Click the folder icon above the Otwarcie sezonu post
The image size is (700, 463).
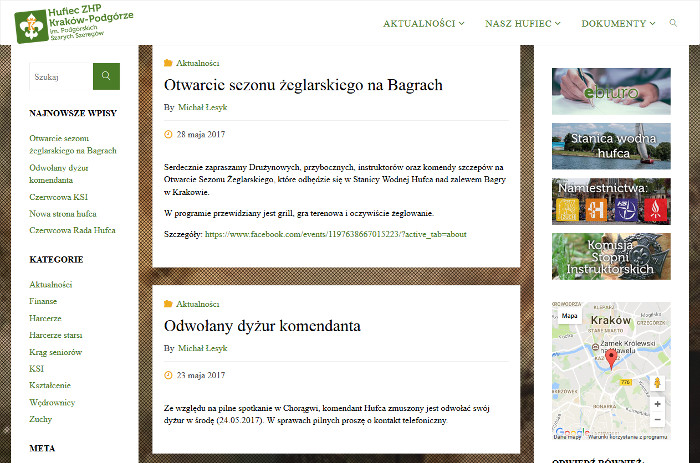click(168, 63)
